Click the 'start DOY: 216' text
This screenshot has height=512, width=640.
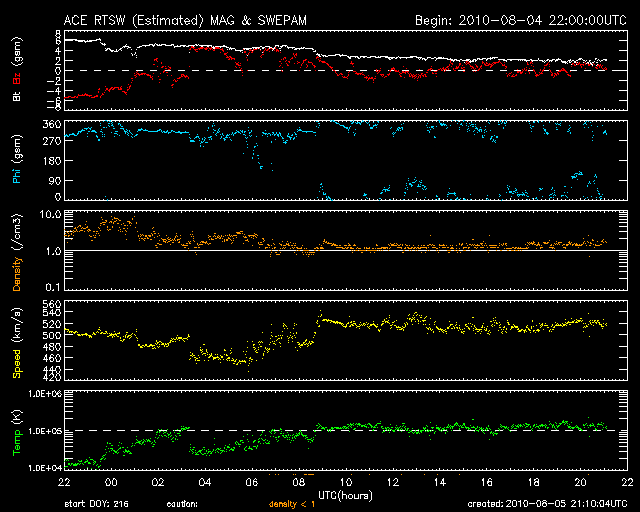[x=98, y=505]
